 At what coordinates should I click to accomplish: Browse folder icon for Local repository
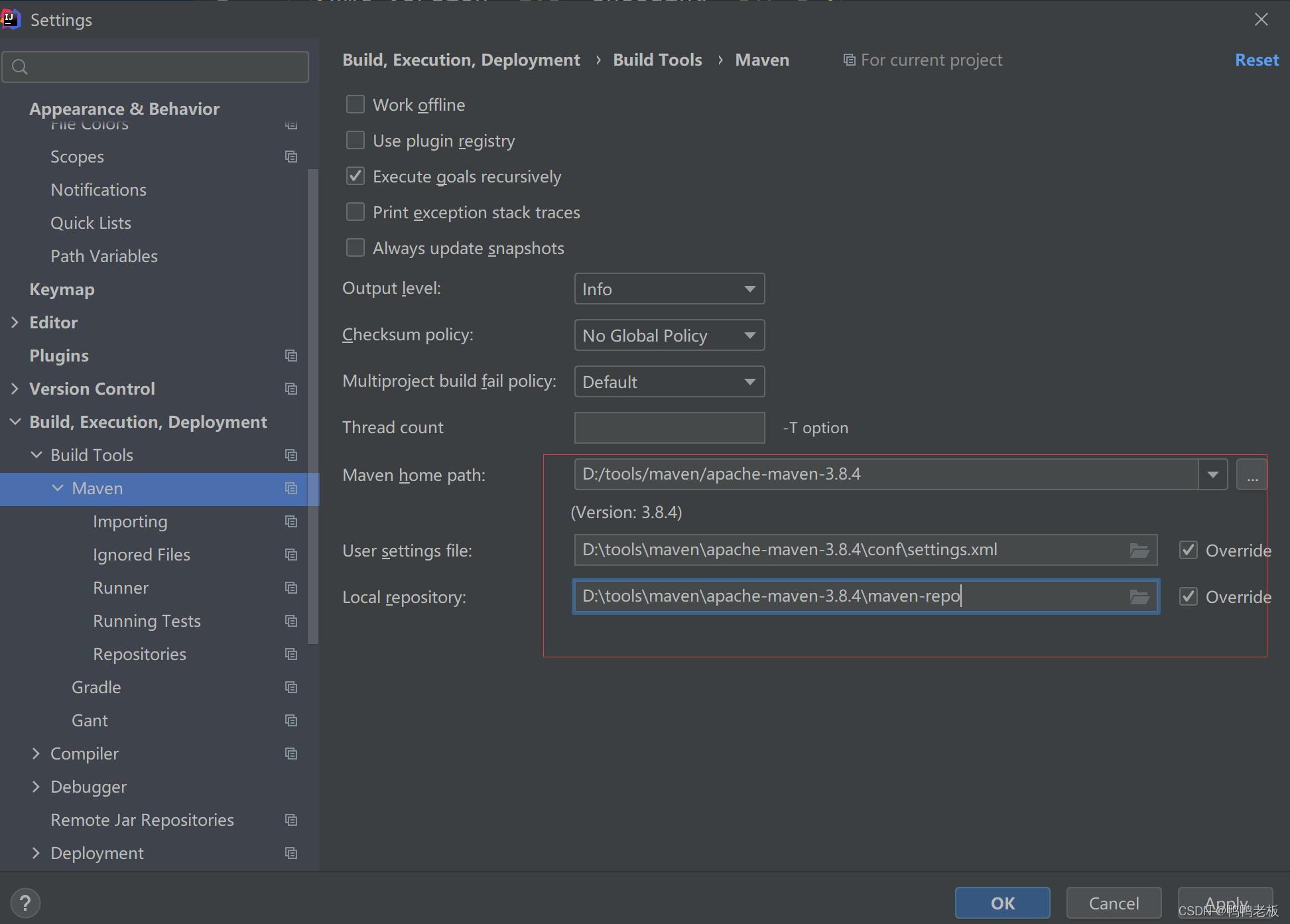coord(1139,597)
